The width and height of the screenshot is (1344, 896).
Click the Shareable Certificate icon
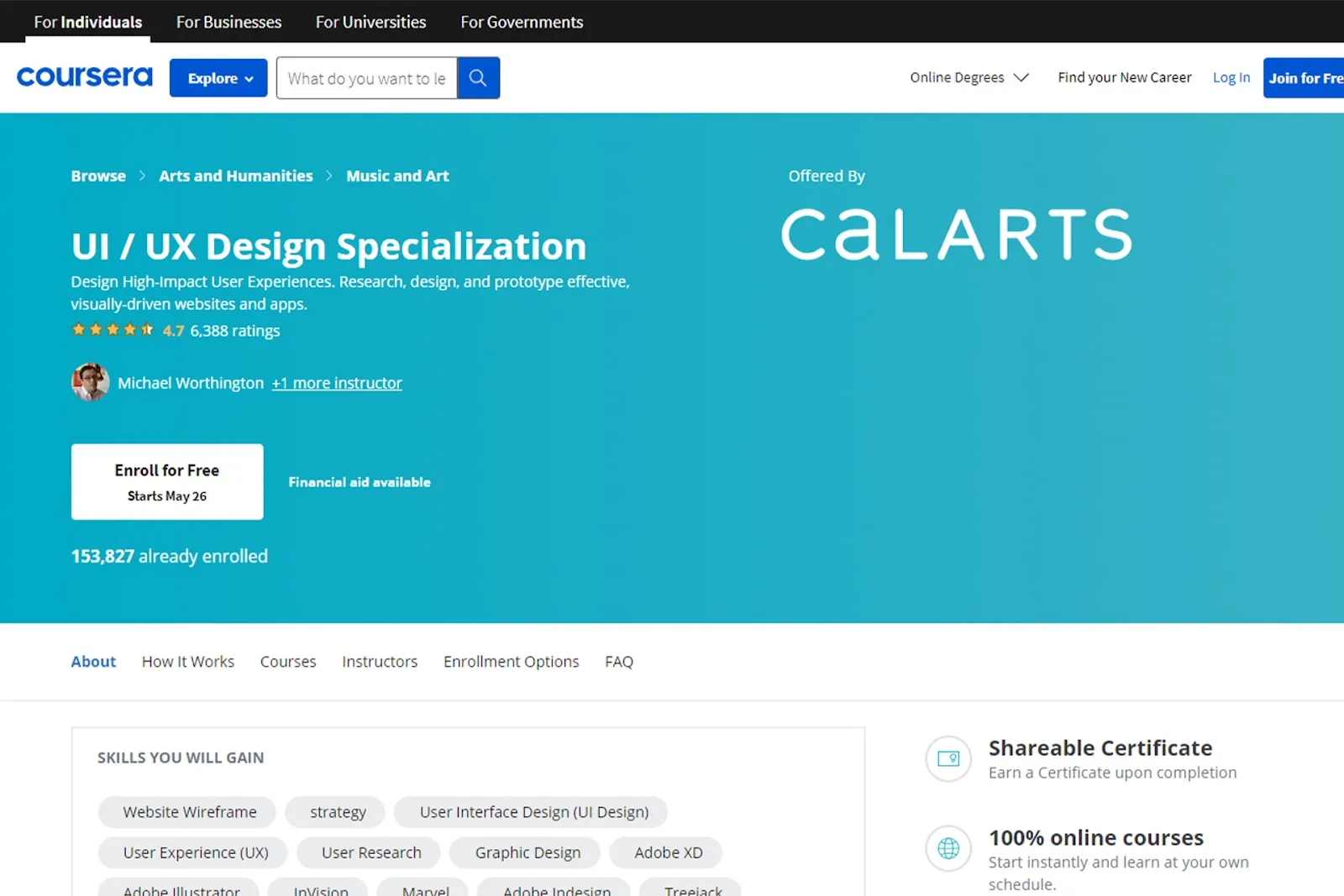948,758
